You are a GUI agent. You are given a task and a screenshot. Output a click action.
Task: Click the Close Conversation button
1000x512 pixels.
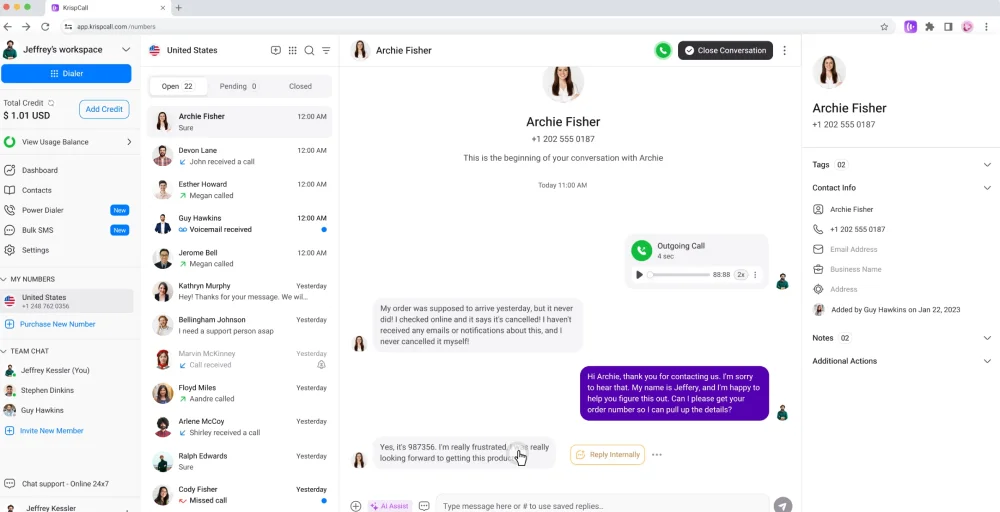(x=725, y=50)
